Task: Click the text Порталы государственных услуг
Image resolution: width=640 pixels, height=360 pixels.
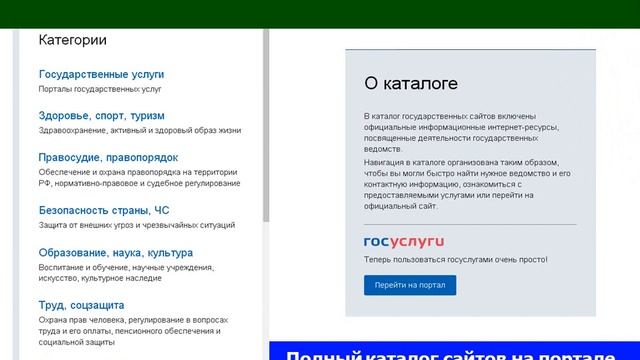Action: (100, 89)
